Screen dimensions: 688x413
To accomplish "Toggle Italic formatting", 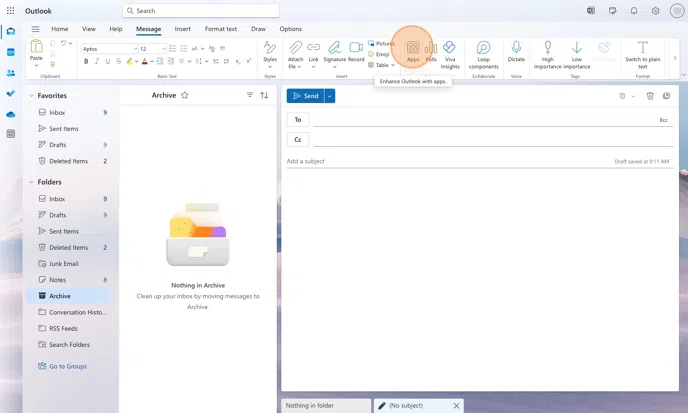I will (97, 61).
